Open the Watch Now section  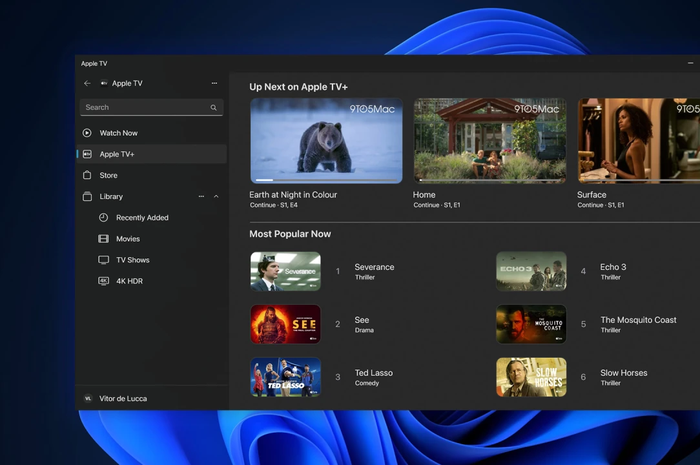tap(152, 133)
